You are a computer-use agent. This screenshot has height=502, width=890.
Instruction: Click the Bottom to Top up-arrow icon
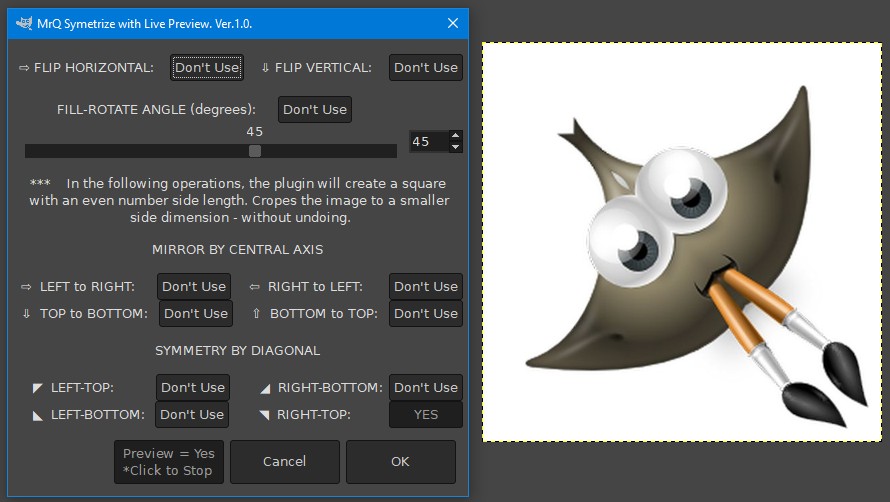pos(256,313)
